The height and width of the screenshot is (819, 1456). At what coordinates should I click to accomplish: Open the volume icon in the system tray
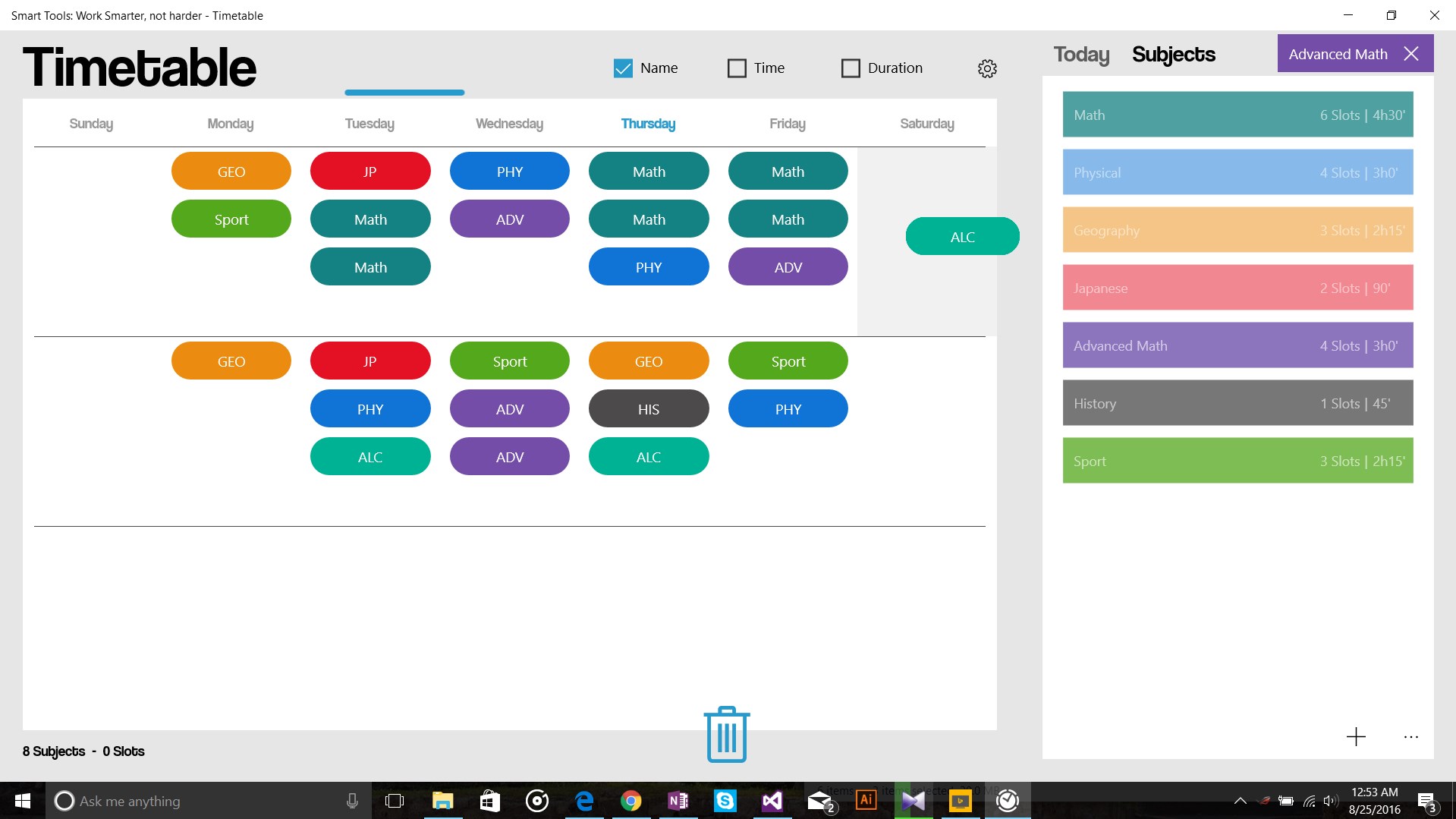tap(1330, 801)
